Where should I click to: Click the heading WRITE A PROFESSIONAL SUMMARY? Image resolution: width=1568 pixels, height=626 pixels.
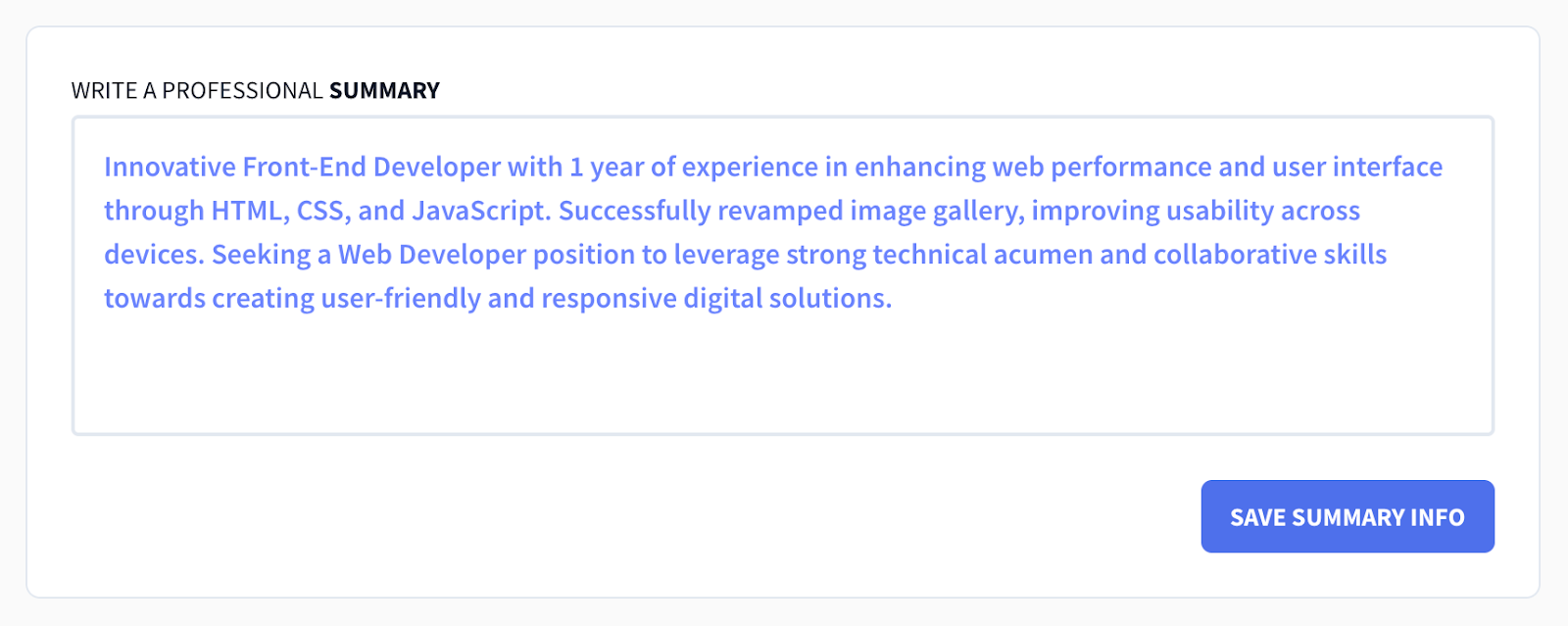tap(255, 91)
